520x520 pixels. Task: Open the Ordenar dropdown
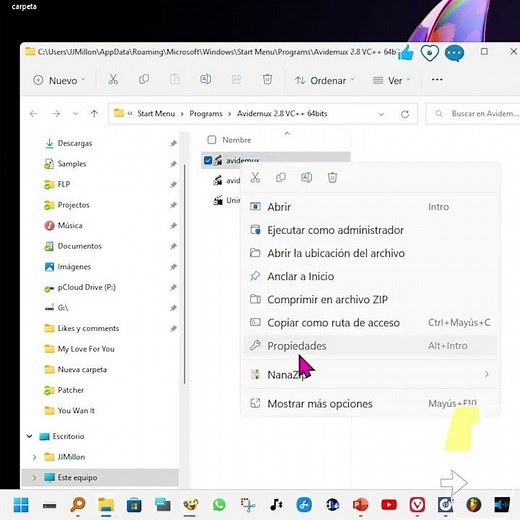coord(324,80)
